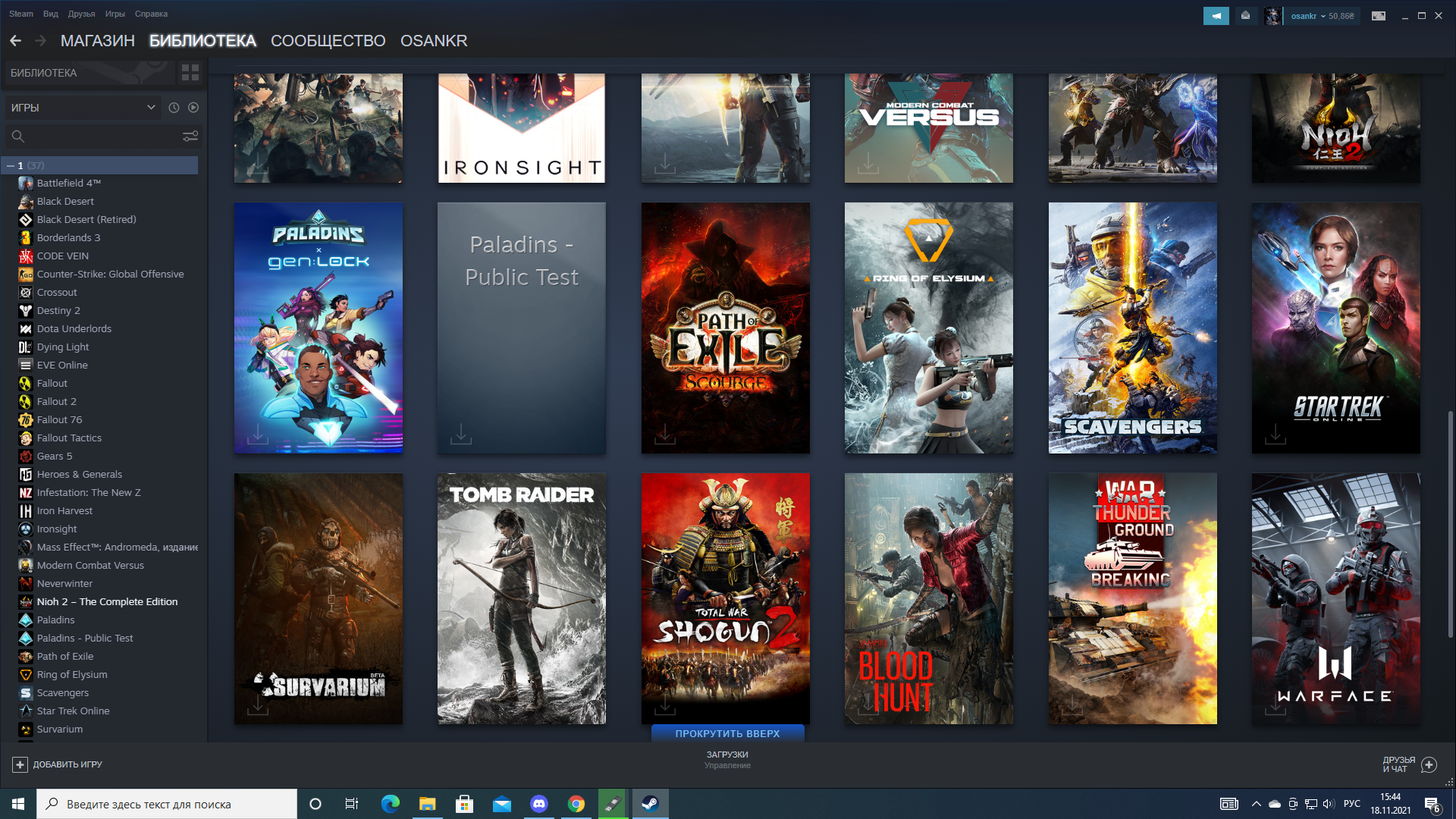Collapse the collection '1 (37)' header

coord(11,165)
